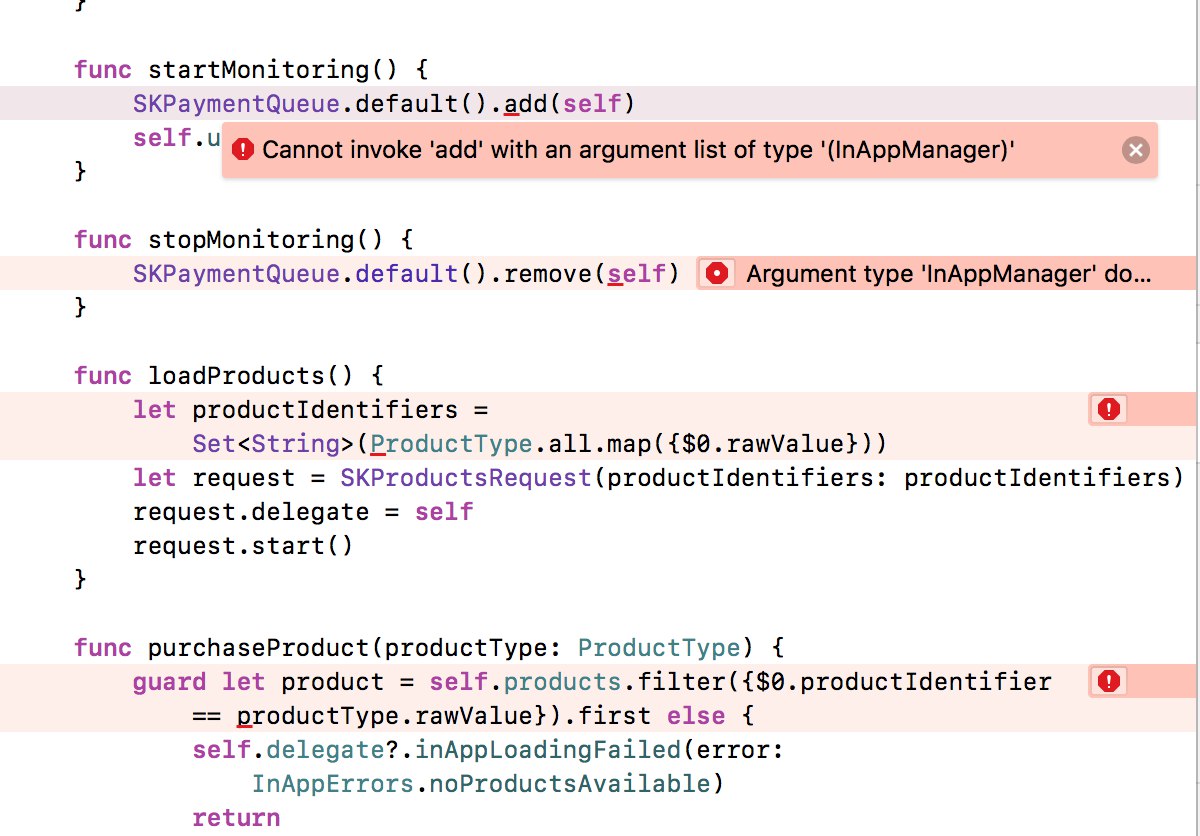Click the 'loadProducts' function name
The width and height of the screenshot is (1200, 836).
tap(236, 376)
